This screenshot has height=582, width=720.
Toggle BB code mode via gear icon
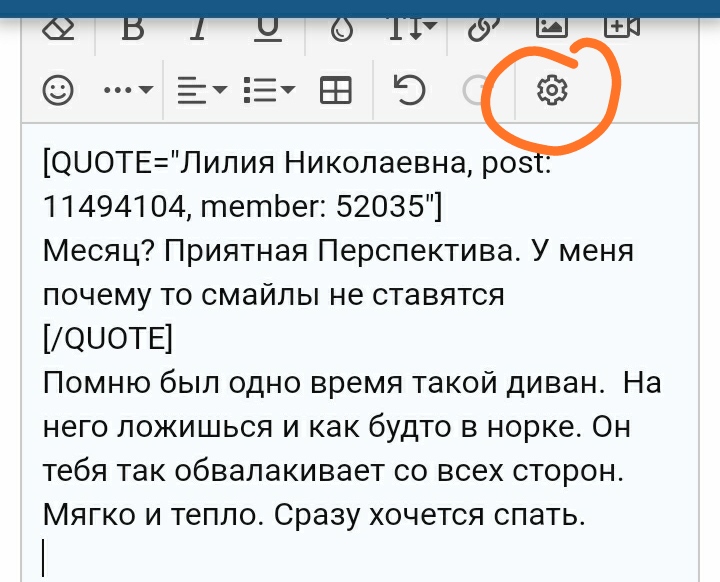click(552, 90)
